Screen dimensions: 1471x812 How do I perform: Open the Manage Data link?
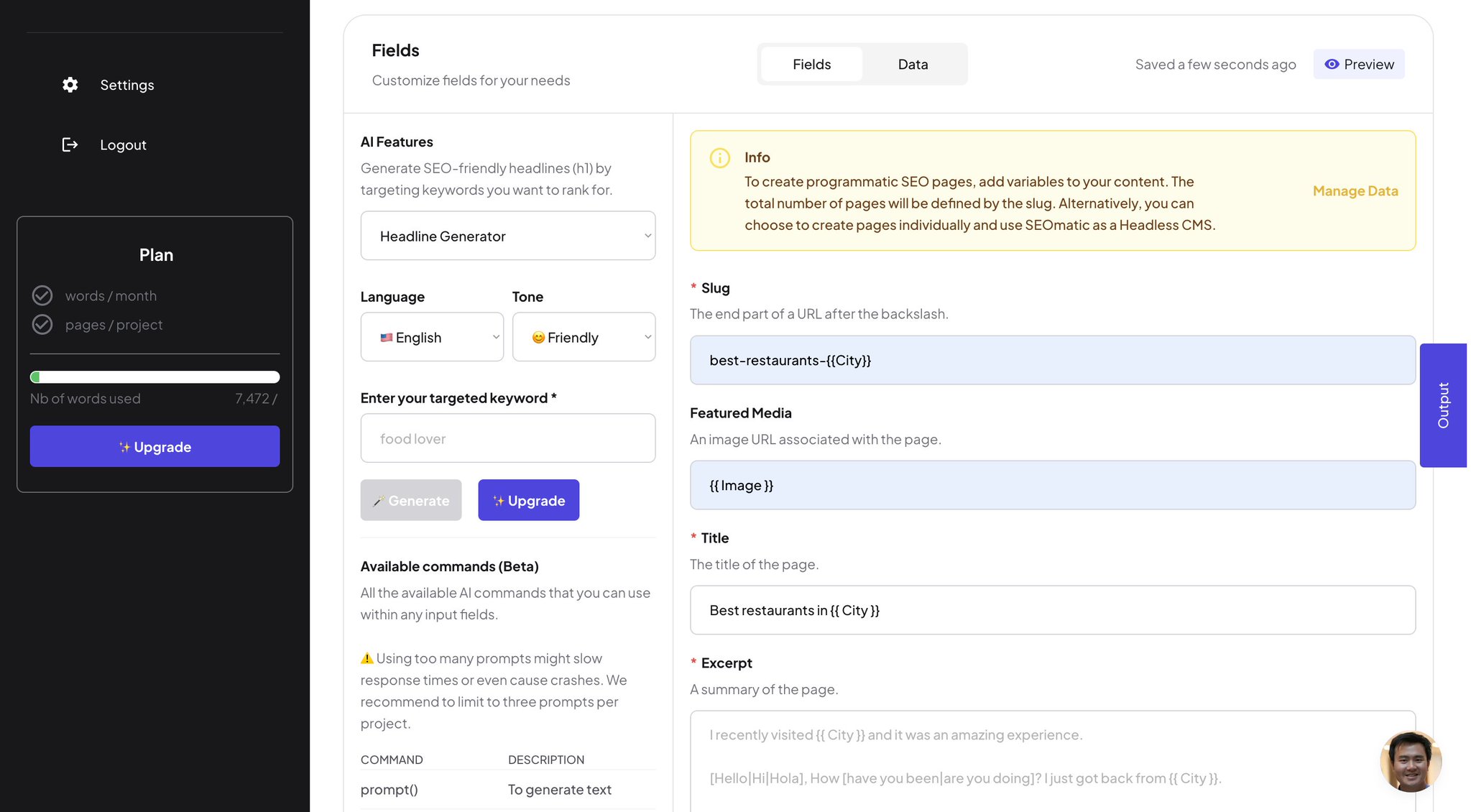pyautogui.click(x=1355, y=190)
